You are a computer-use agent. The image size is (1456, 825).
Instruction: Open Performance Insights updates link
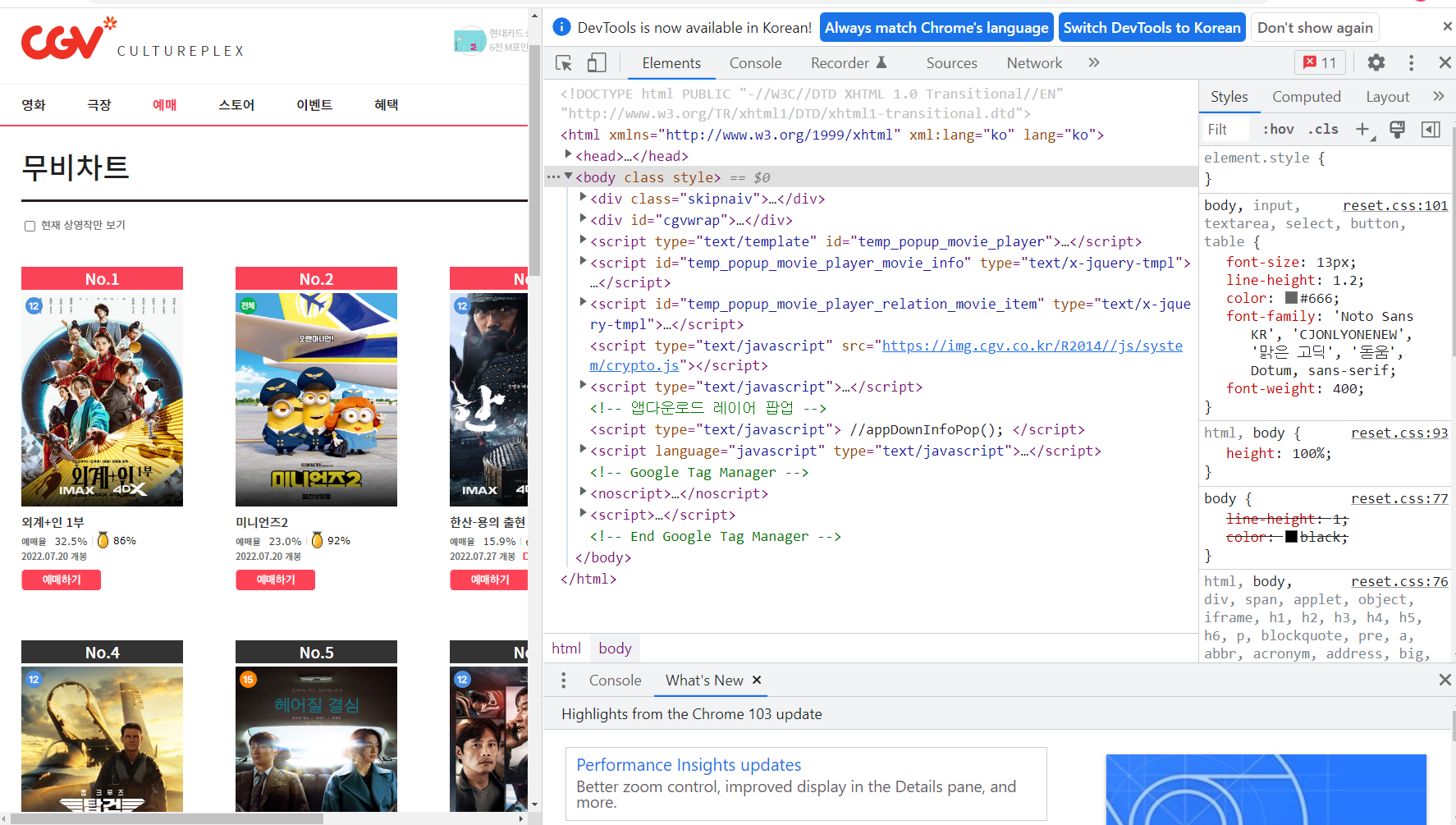coord(689,765)
